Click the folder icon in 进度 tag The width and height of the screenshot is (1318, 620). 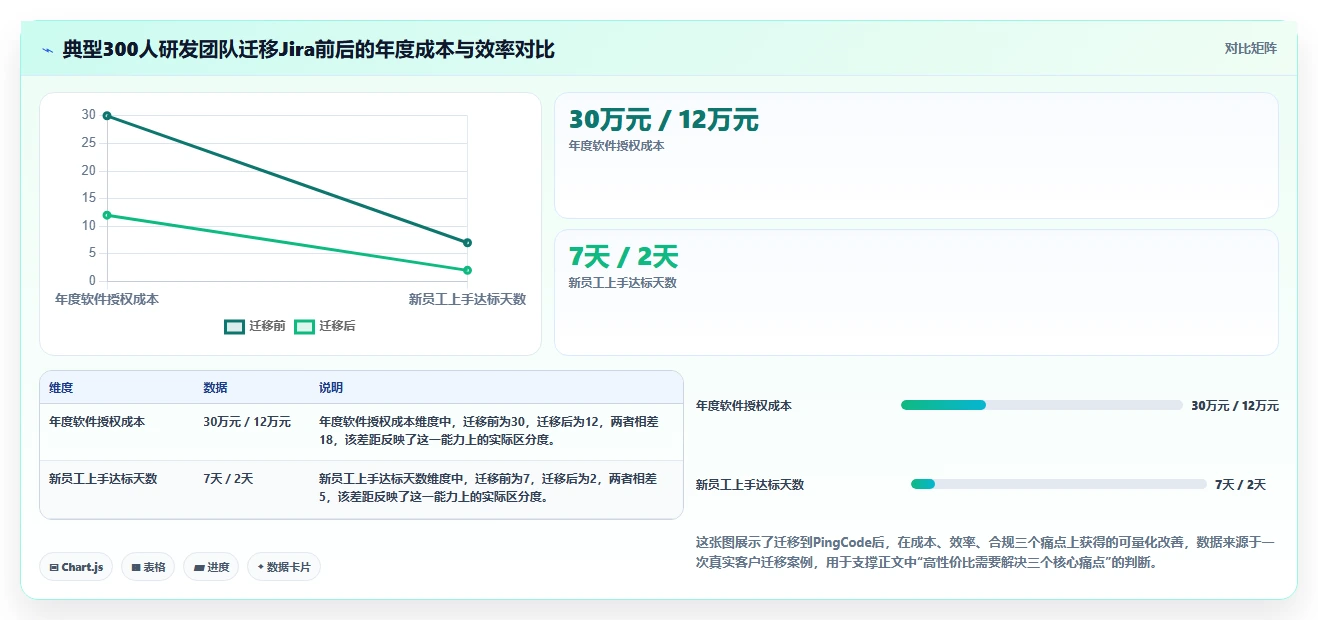point(198,567)
